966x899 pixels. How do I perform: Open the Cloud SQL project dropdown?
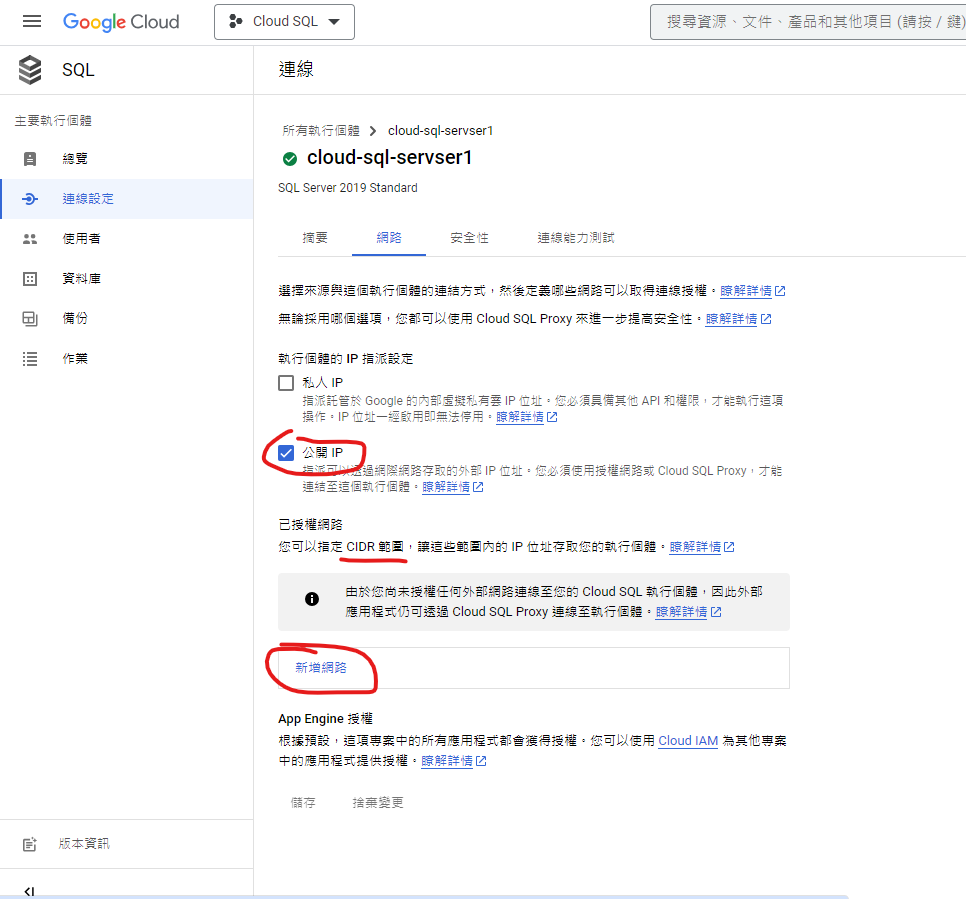pos(284,22)
